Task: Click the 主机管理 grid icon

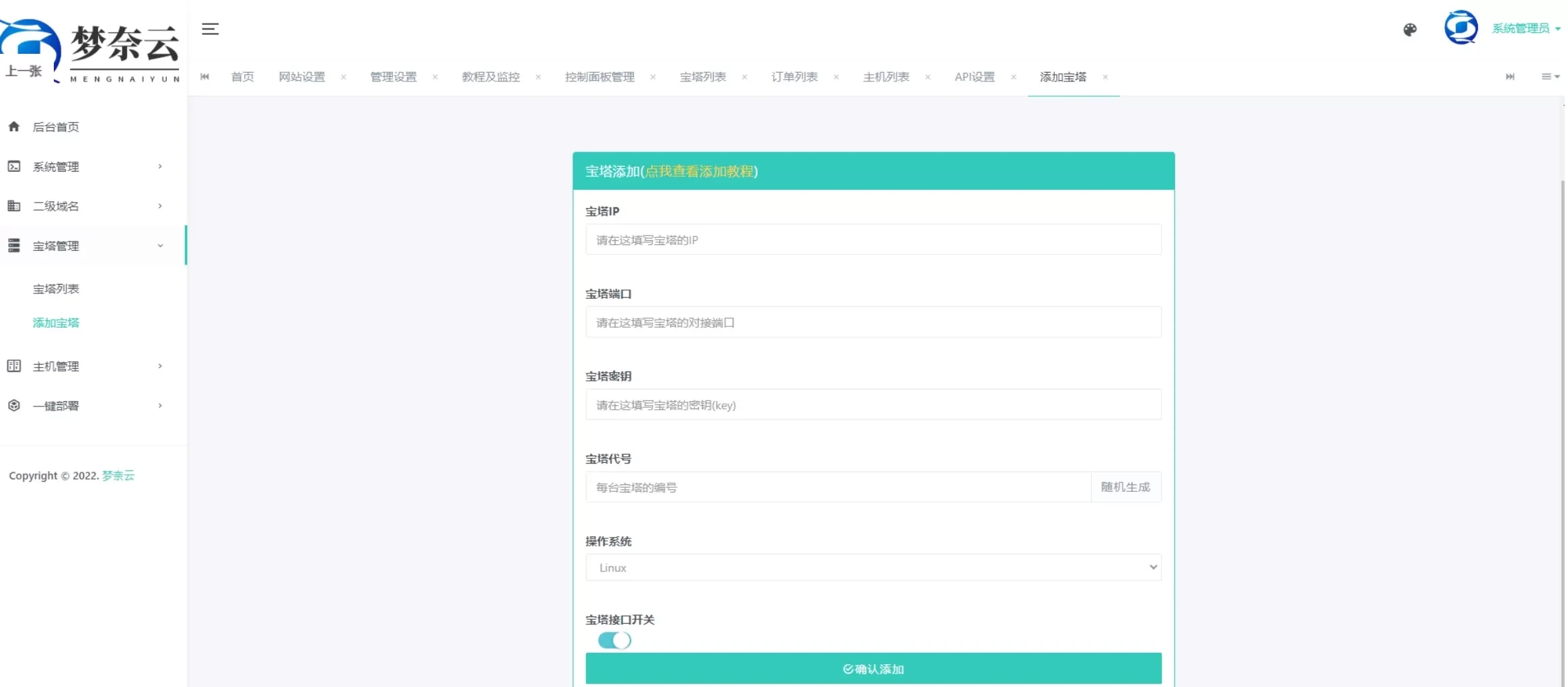Action: [14, 366]
